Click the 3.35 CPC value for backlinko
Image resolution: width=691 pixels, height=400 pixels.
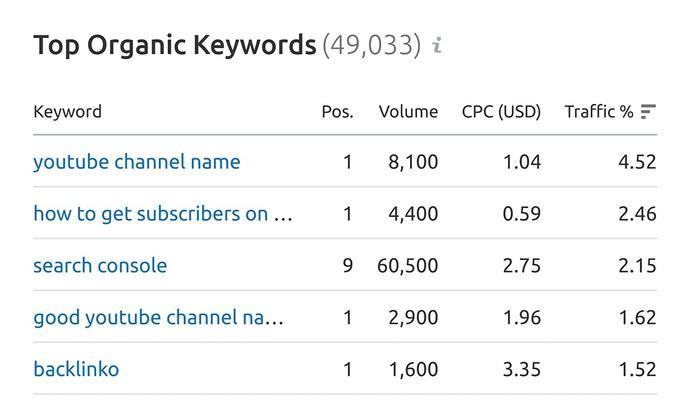[522, 369]
